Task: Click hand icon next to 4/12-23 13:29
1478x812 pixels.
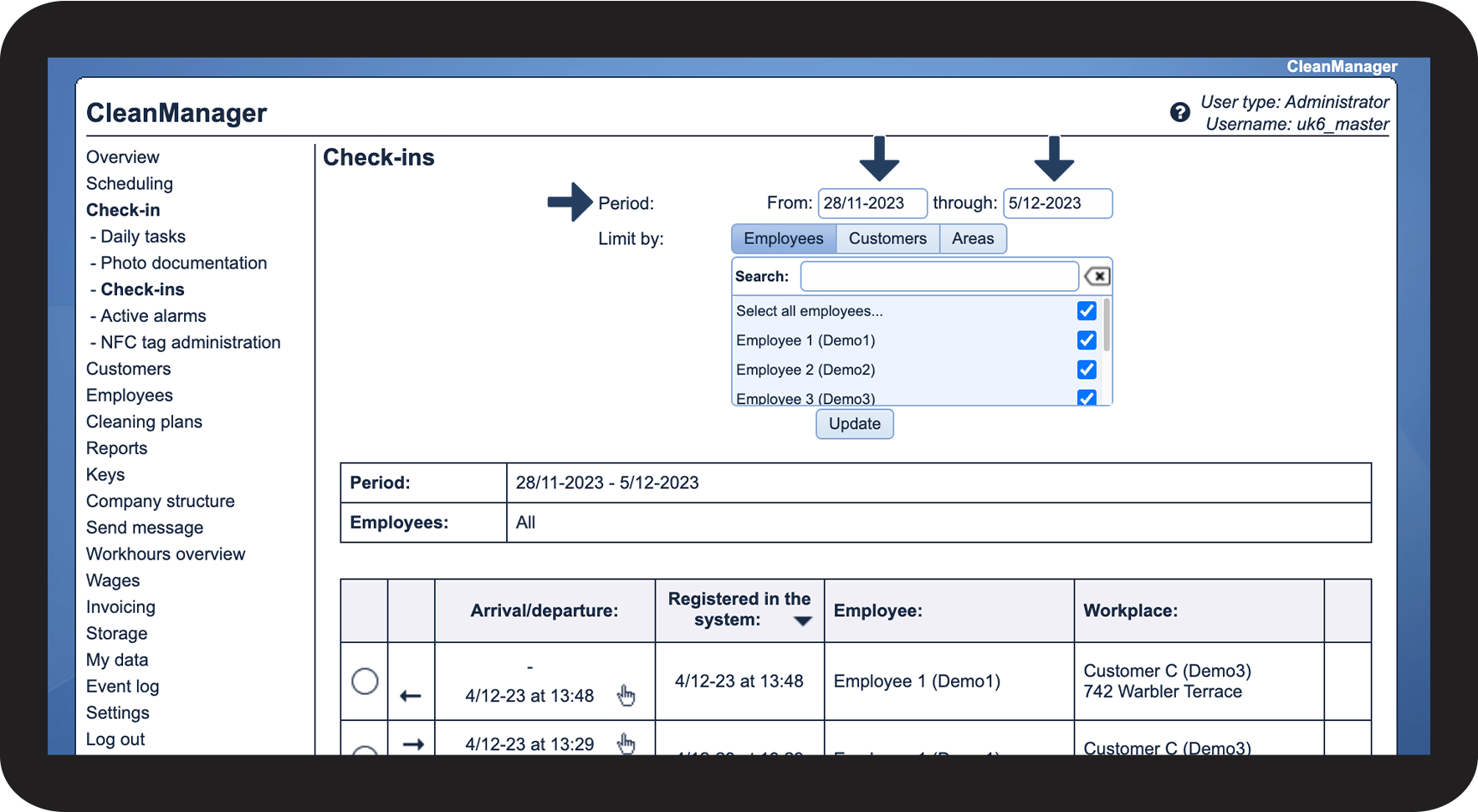Action: [x=626, y=743]
